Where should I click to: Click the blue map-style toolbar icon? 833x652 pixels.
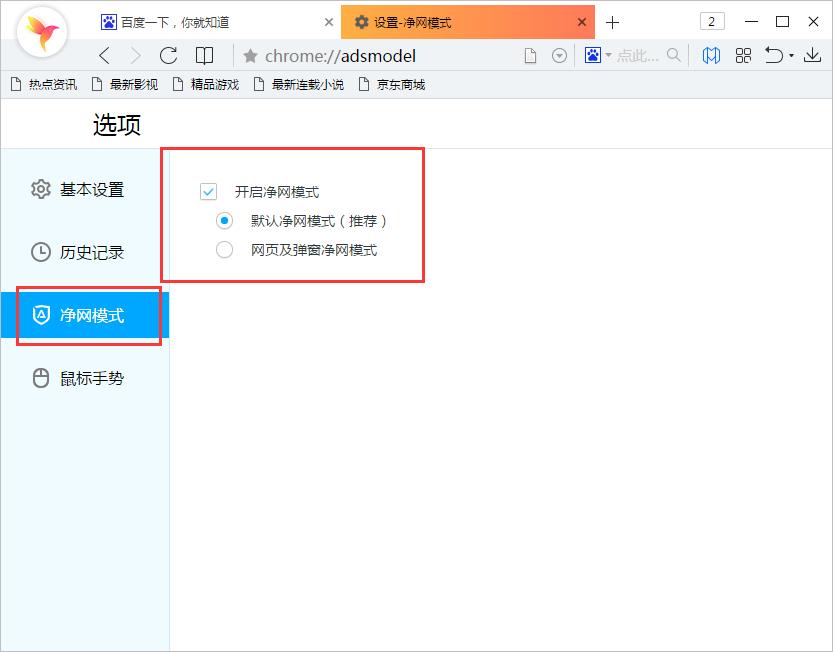tap(711, 56)
